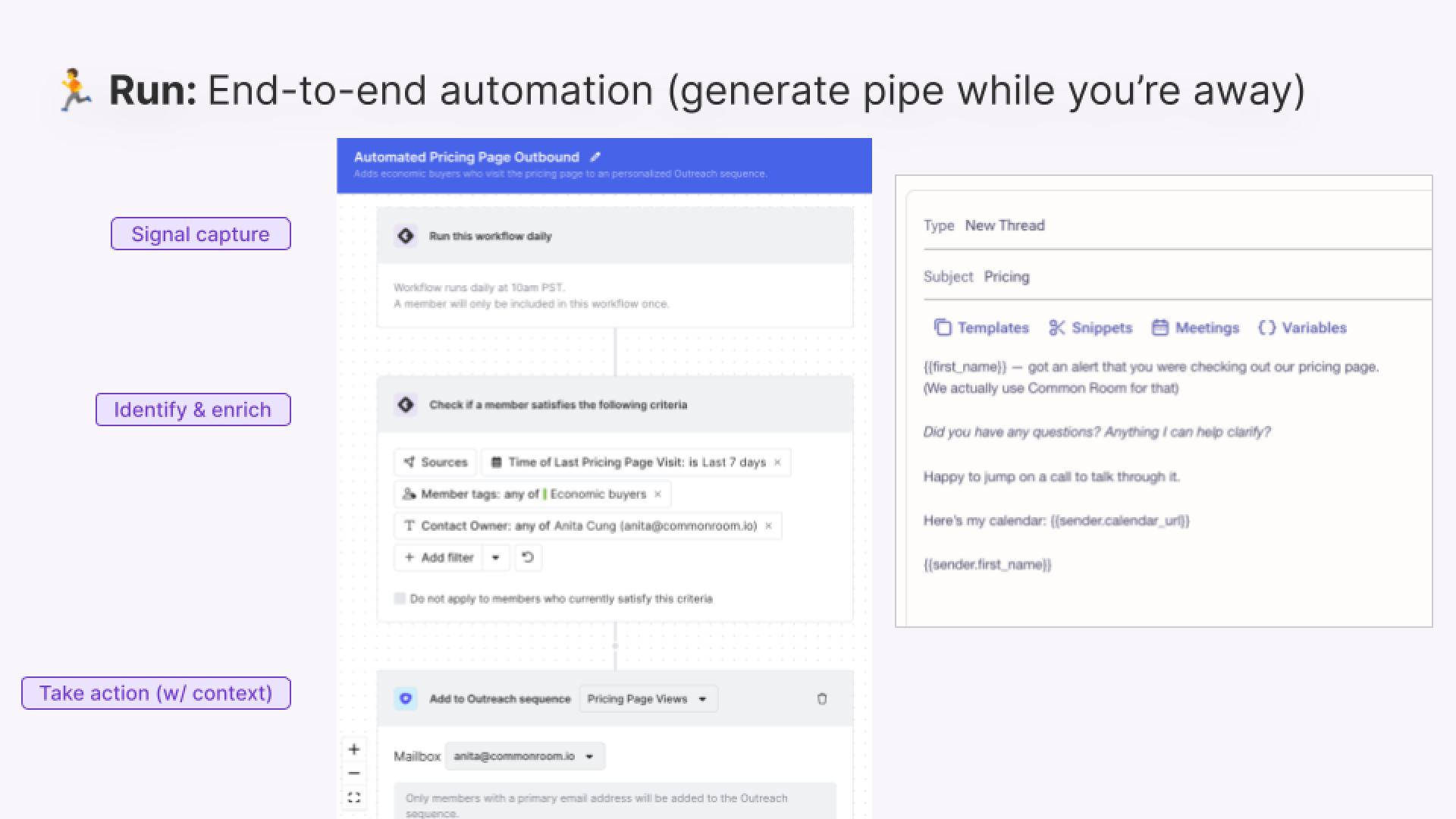Viewport: 1456px width, 819px height.
Task: Check 'Do not apply to members' checkbox
Action: coord(400,598)
